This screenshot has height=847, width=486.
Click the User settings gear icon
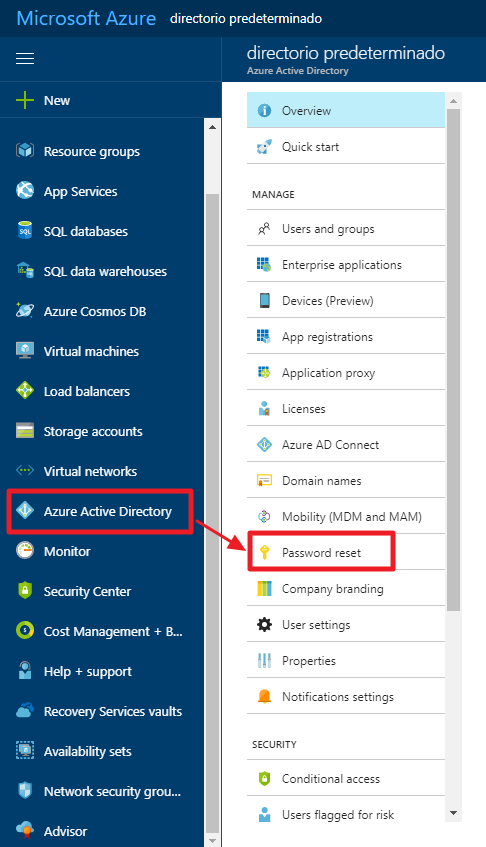(x=264, y=624)
